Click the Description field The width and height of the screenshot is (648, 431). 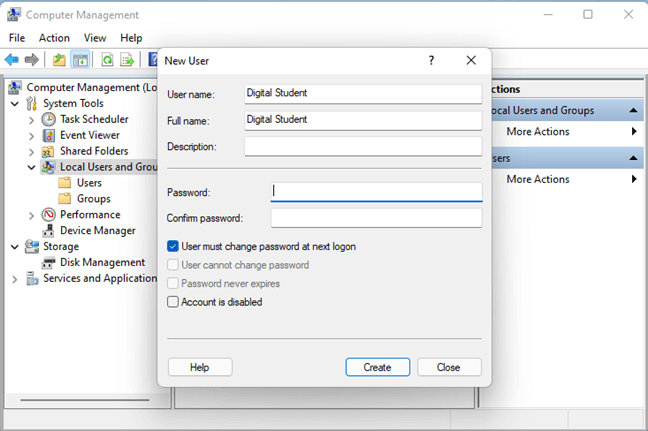[x=363, y=146]
